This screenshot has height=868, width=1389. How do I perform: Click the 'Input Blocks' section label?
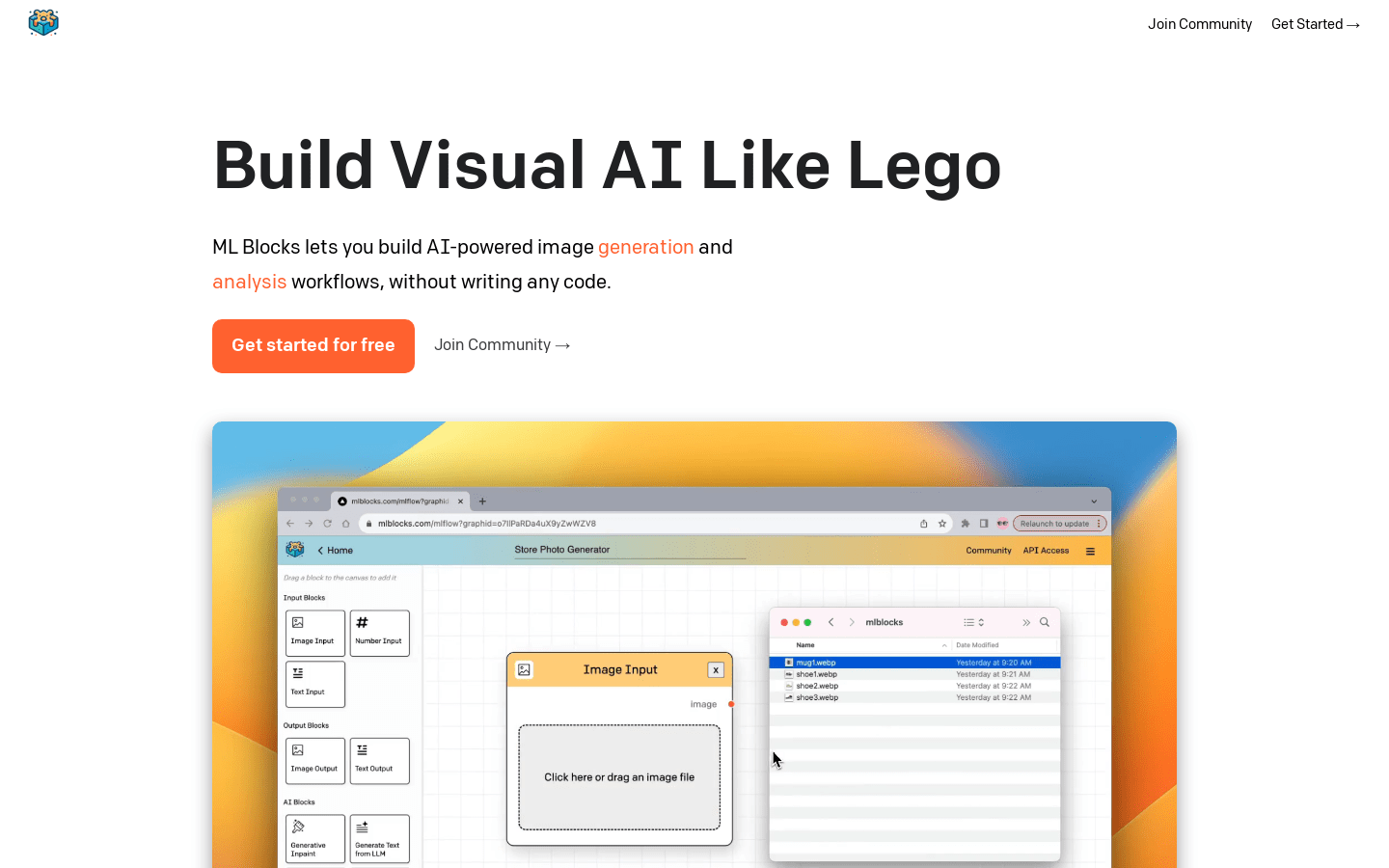(x=304, y=598)
